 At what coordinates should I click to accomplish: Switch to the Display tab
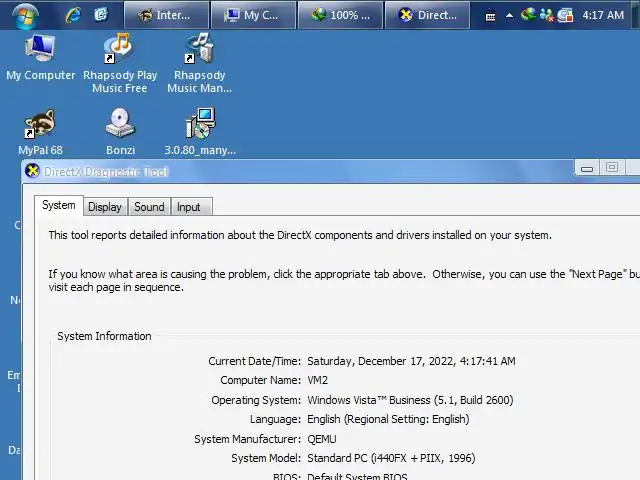tap(105, 207)
